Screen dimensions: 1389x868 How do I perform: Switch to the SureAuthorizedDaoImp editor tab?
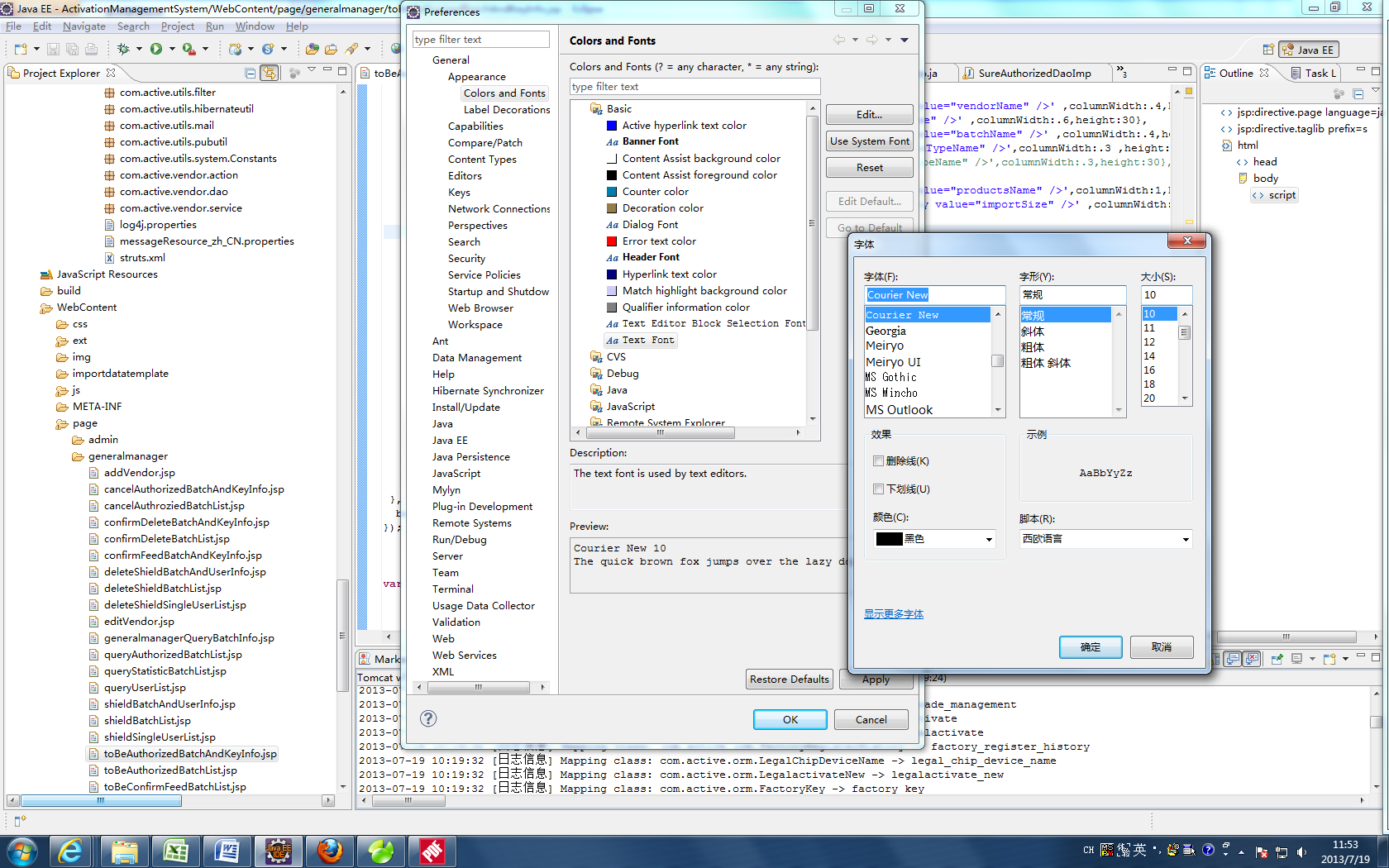pyautogui.click(x=1033, y=73)
